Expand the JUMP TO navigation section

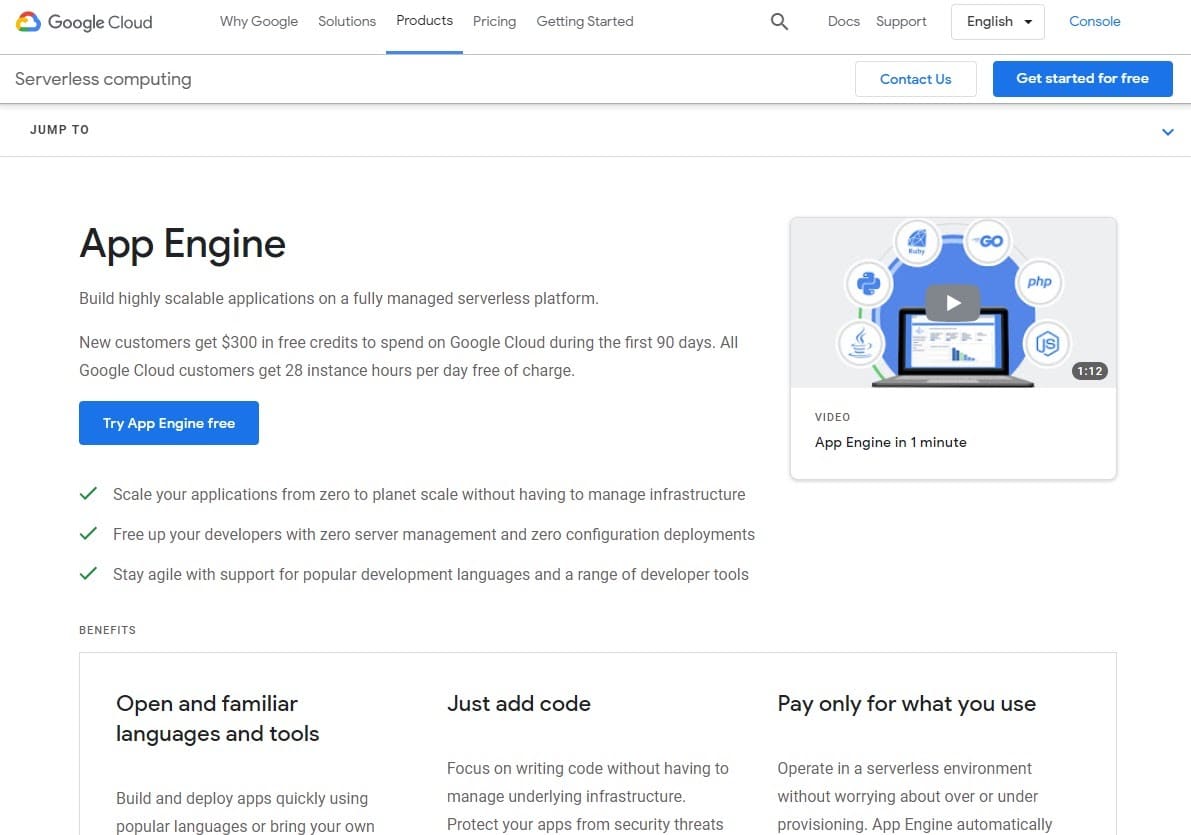pos(59,130)
